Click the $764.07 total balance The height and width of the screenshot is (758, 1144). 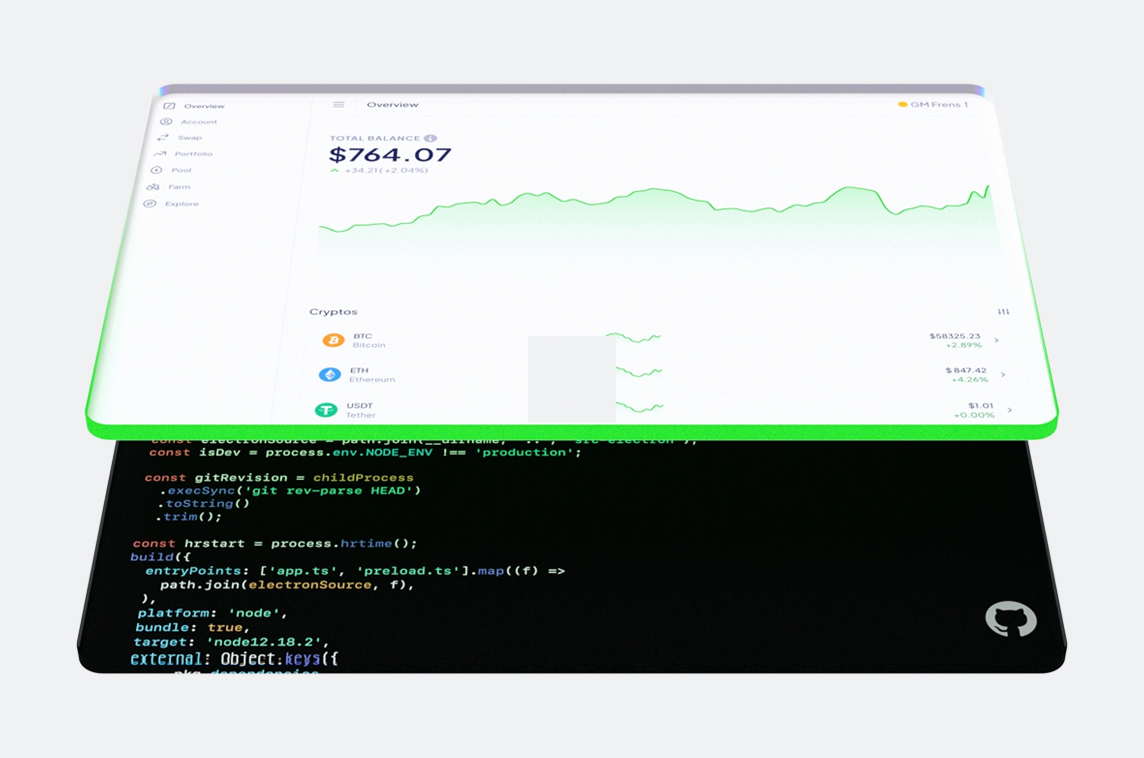click(390, 155)
